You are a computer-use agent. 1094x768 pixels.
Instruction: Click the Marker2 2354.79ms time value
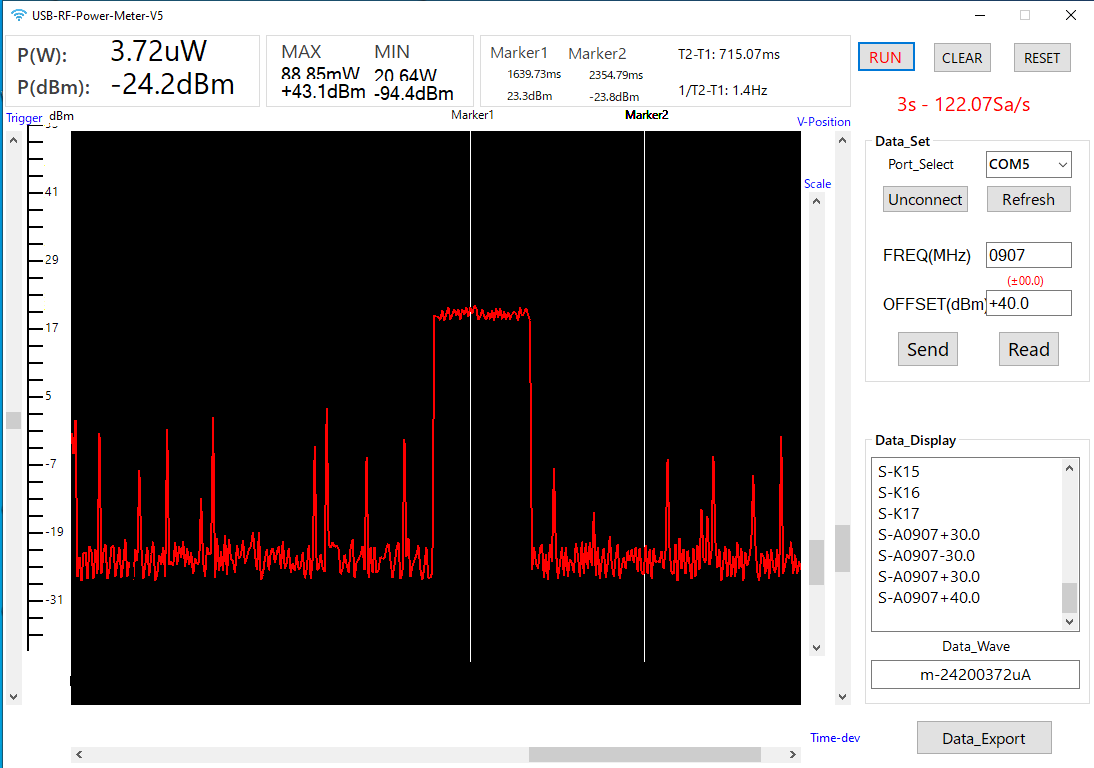pos(615,75)
